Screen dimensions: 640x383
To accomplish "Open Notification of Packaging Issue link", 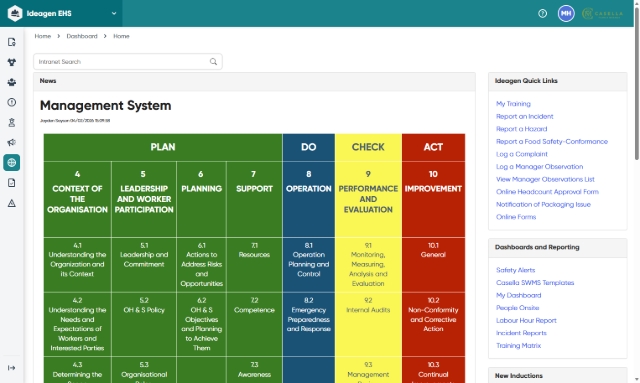I will [x=543, y=204].
